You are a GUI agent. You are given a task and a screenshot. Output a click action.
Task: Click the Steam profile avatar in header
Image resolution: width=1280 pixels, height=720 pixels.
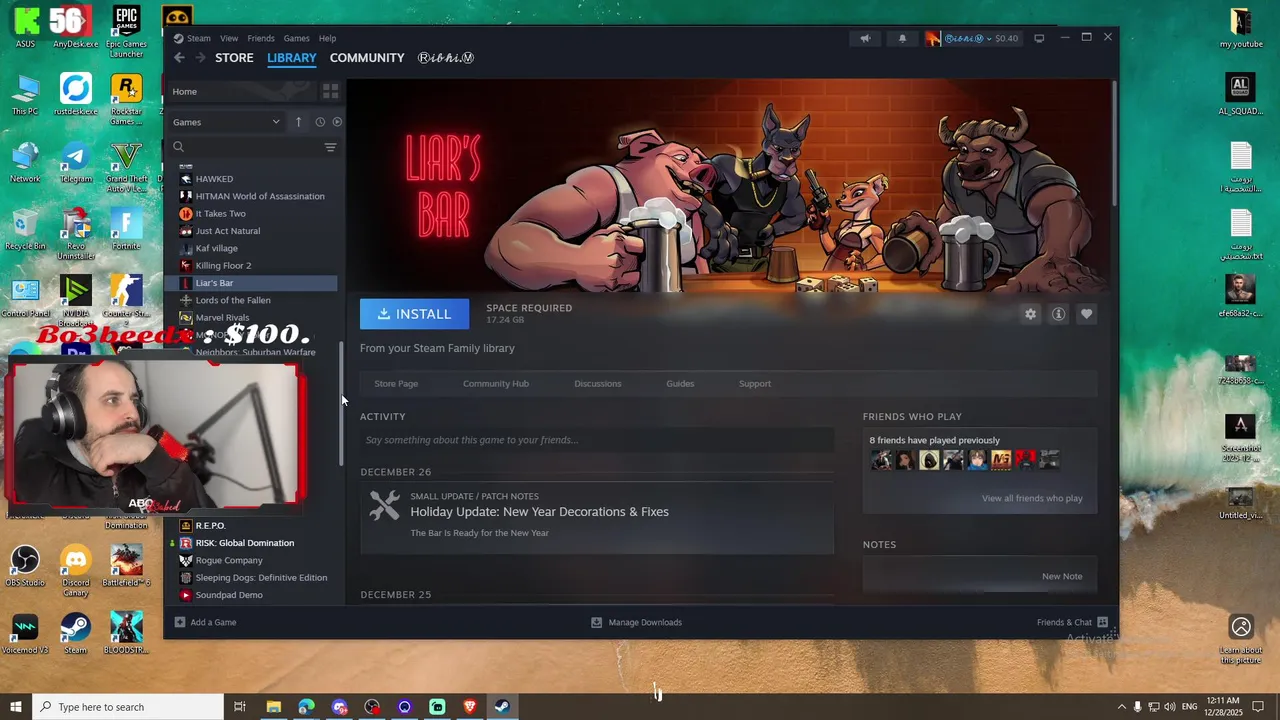point(933,38)
